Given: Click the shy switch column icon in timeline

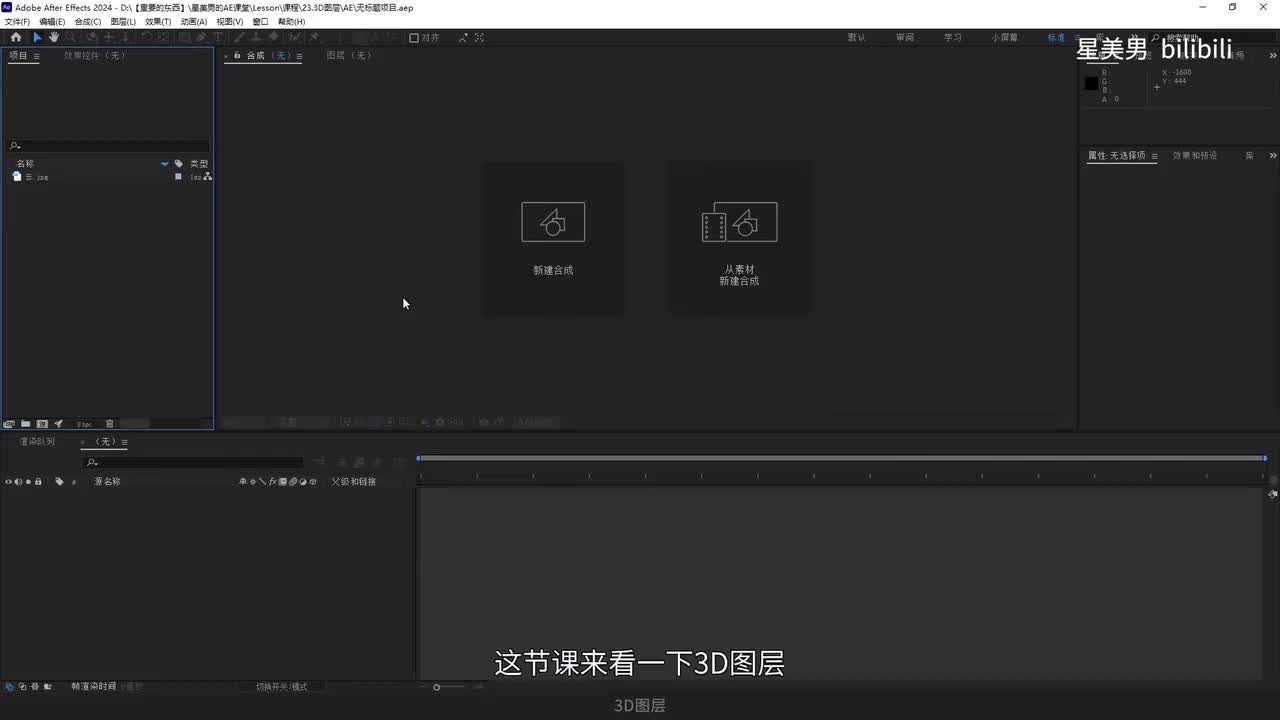Looking at the screenshot, I should tap(243, 482).
